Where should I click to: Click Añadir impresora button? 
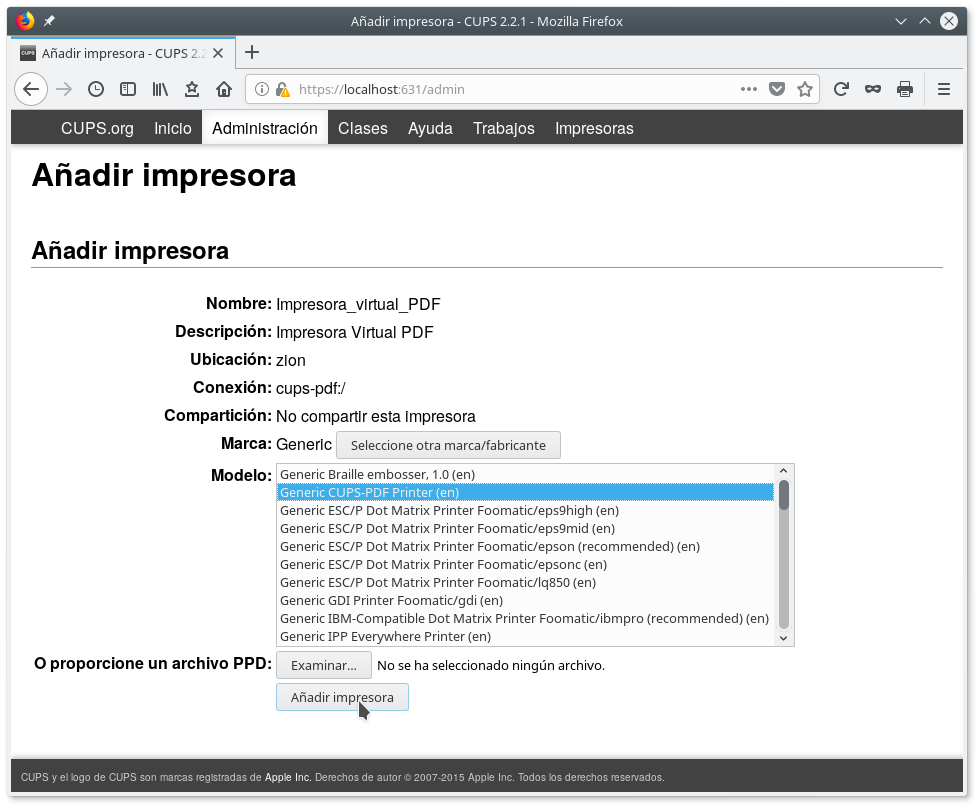coord(342,697)
